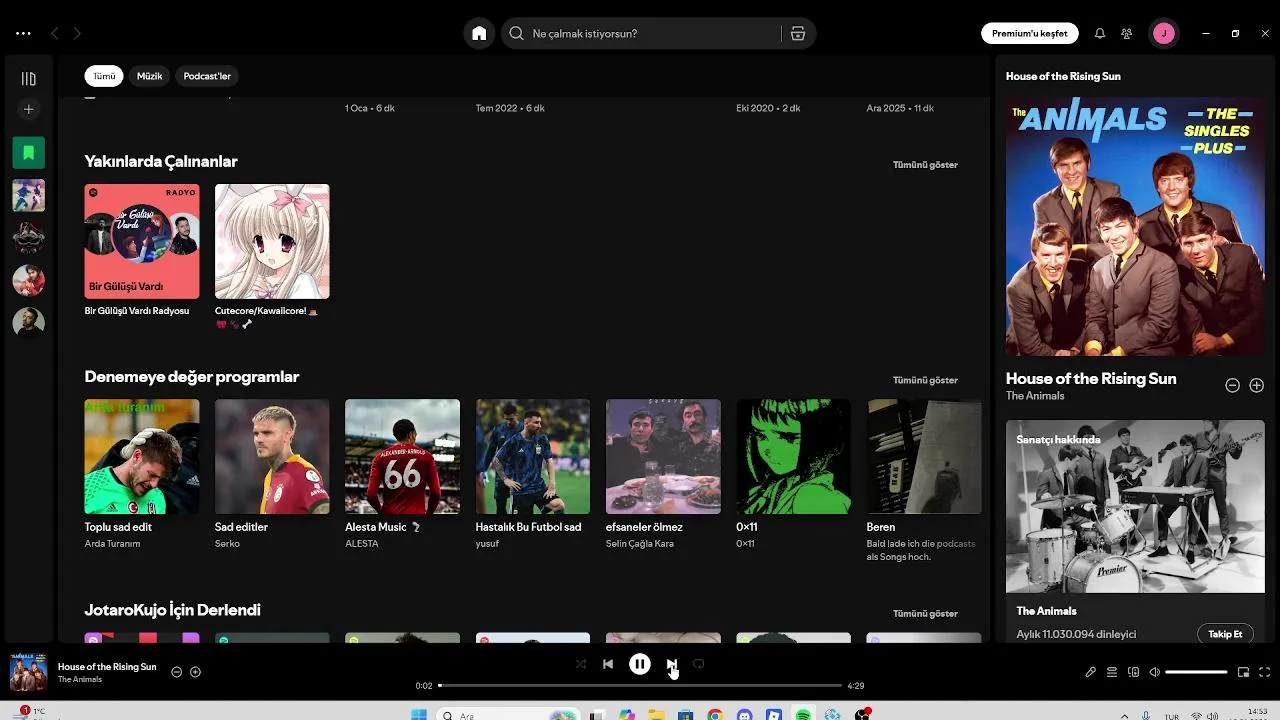
Task: Remove song via minus in right panel
Action: tap(1233, 385)
